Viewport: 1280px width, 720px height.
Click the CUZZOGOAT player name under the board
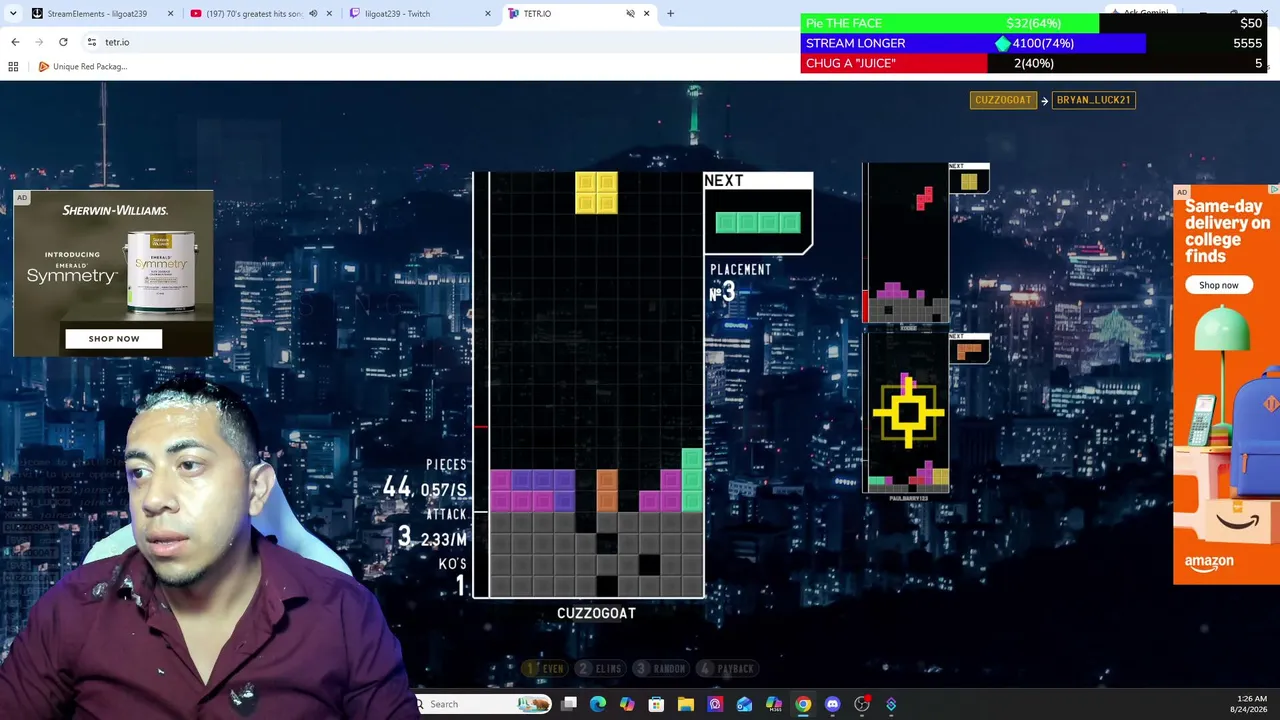596,613
